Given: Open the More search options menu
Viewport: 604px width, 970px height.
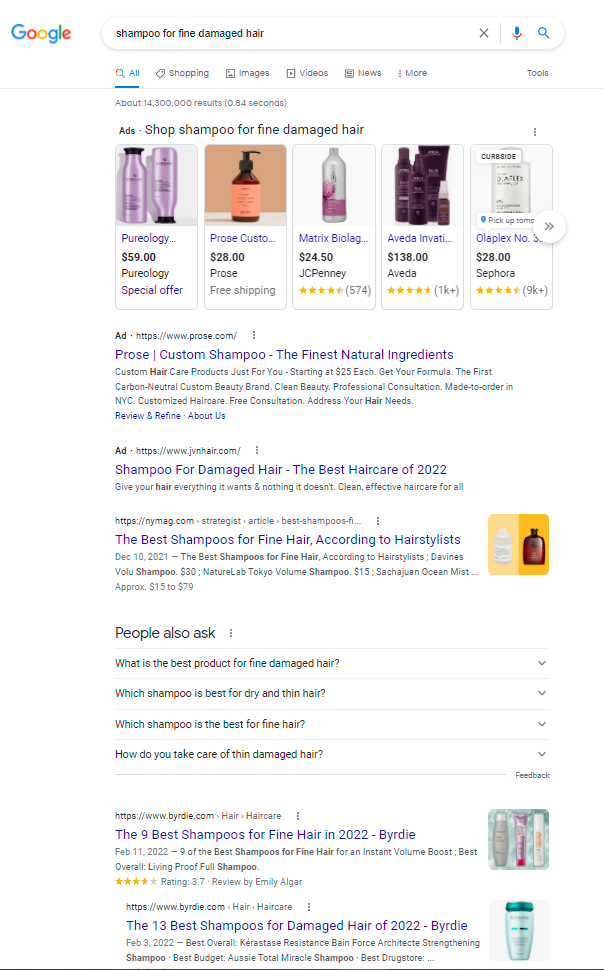Looking at the screenshot, I should coord(412,73).
